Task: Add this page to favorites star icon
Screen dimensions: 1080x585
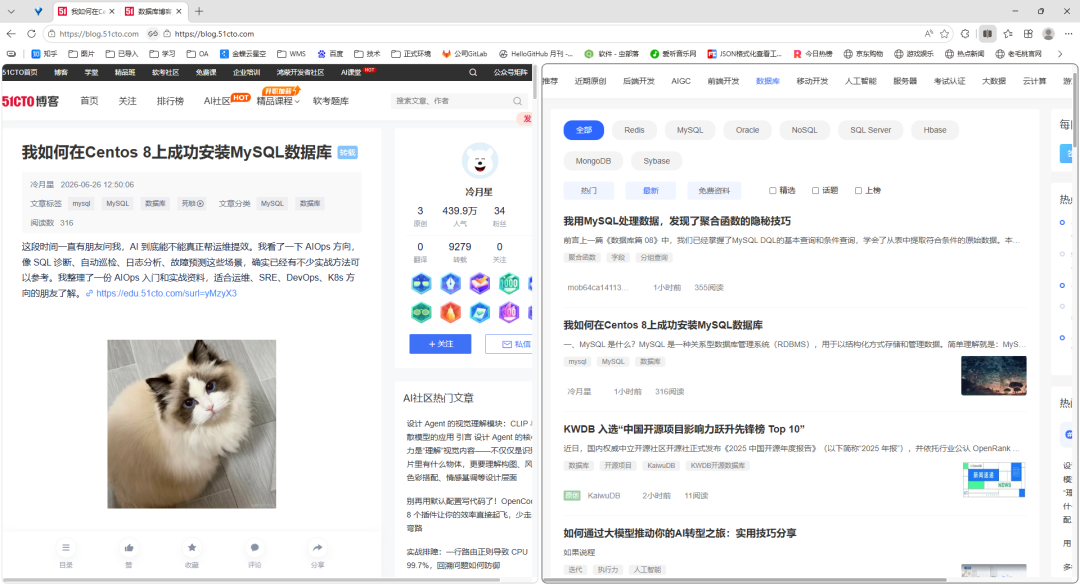Action: point(944,34)
